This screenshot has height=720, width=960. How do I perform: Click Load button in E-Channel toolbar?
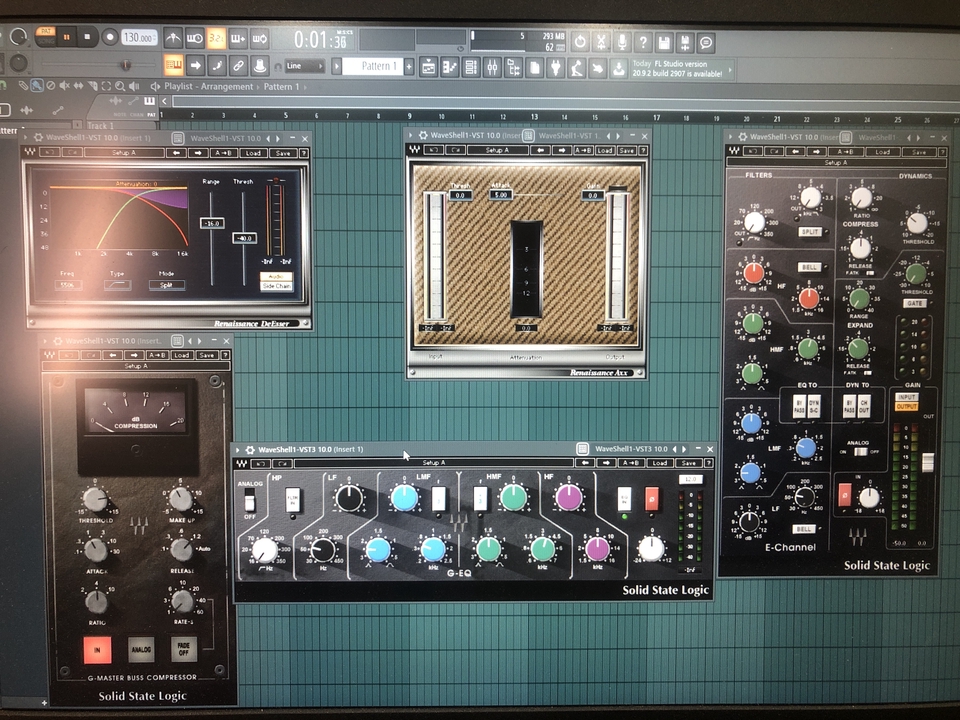[882, 152]
